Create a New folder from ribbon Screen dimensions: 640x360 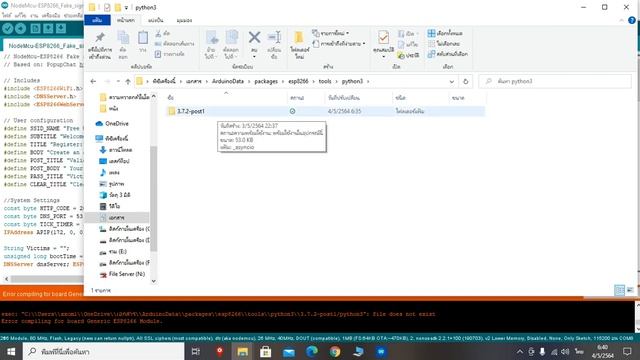tap(300, 45)
